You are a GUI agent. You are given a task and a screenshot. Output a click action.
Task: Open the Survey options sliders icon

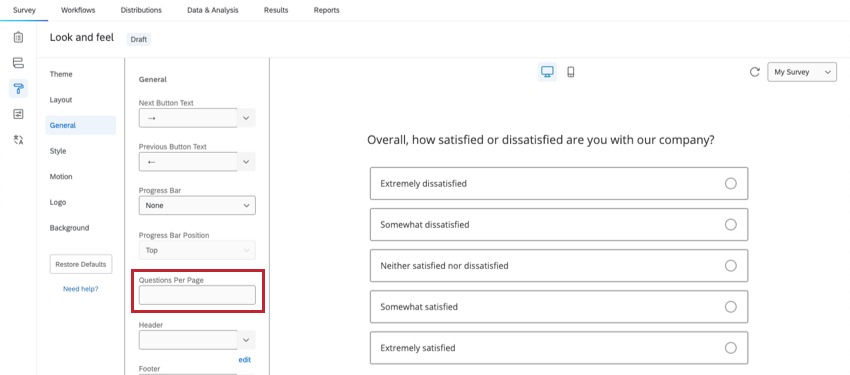(18, 114)
